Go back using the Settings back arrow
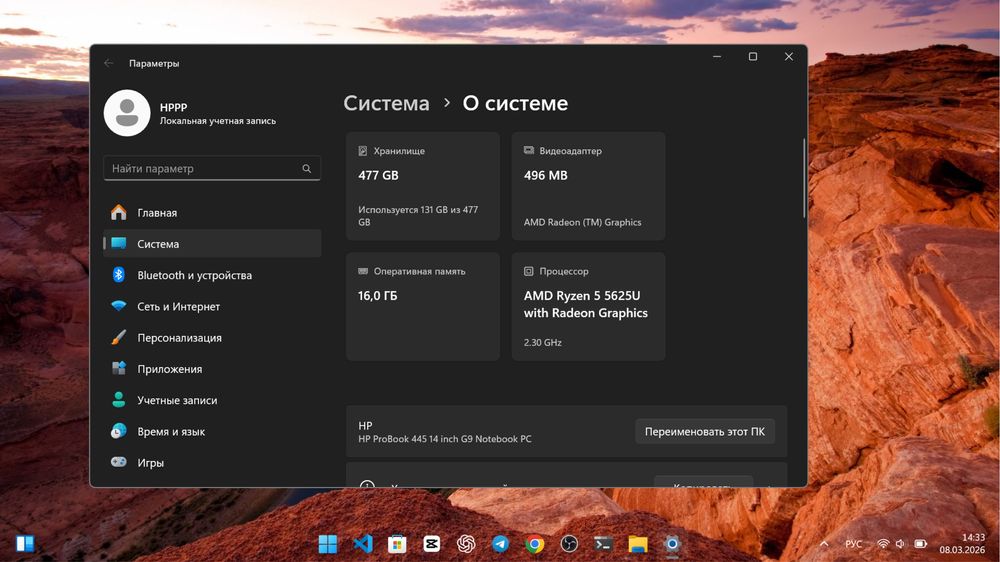The width and height of the screenshot is (1000, 562). (x=108, y=63)
